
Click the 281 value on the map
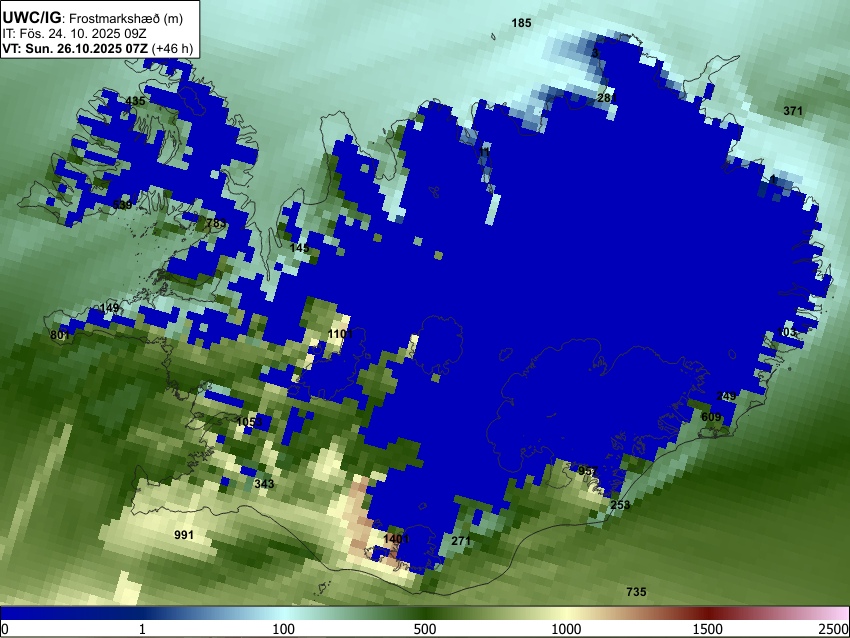pyautogui.click(x=607, y=98)
